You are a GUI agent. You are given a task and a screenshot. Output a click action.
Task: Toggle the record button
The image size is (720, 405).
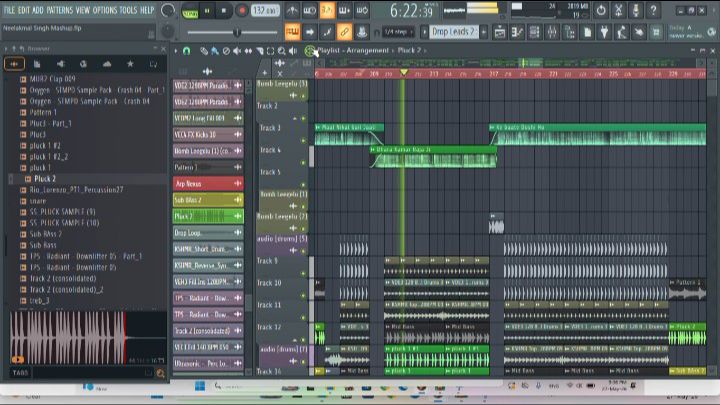(x=242, y=11)
